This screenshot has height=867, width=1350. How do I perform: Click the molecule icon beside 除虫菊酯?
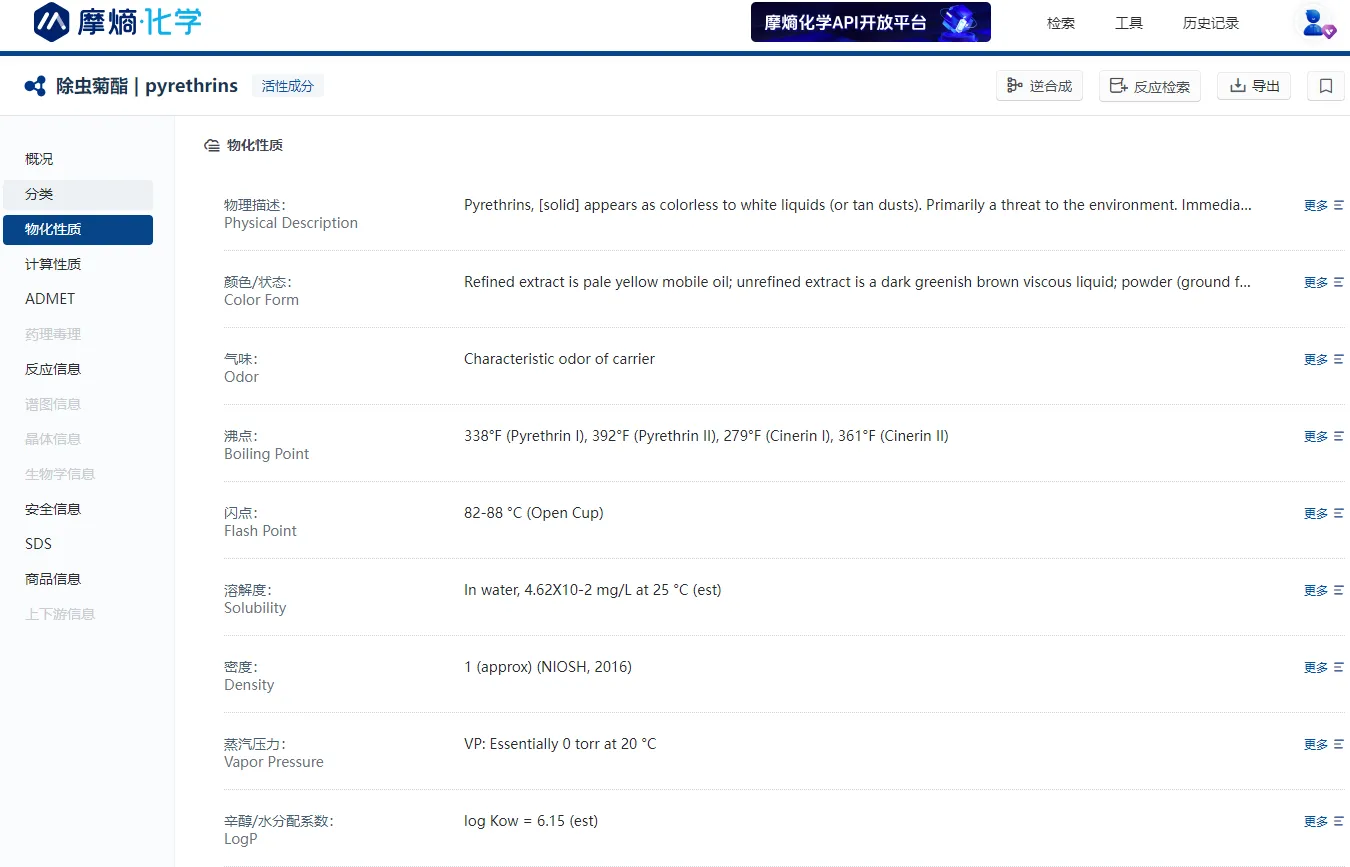(x=35, y=86)
